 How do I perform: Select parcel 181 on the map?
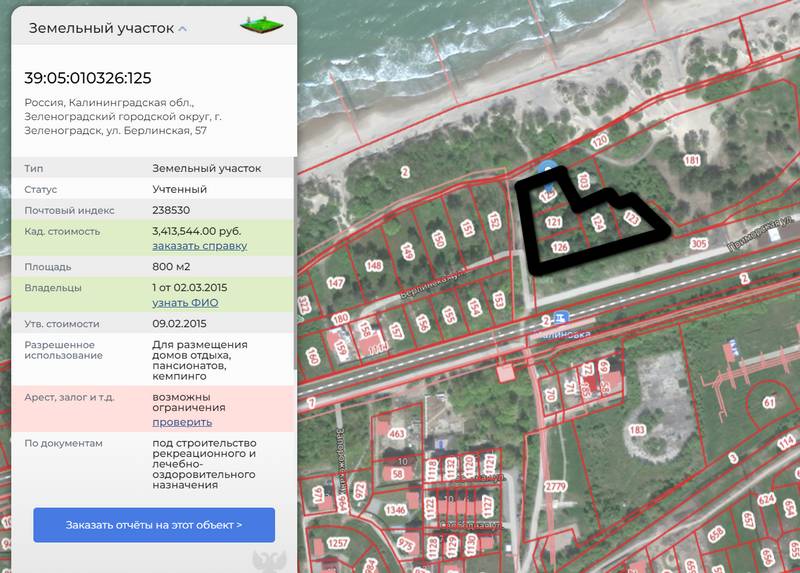tap(691, 160)
